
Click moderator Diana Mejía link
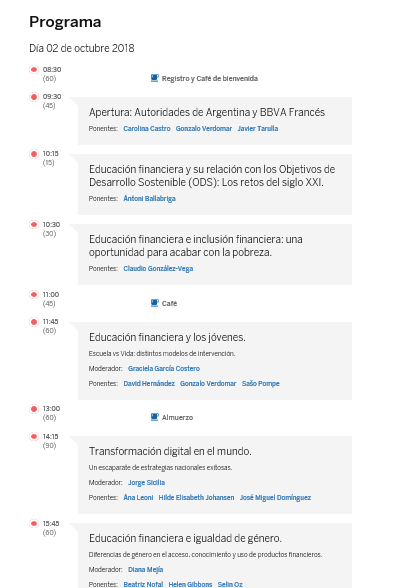point(146,570)
